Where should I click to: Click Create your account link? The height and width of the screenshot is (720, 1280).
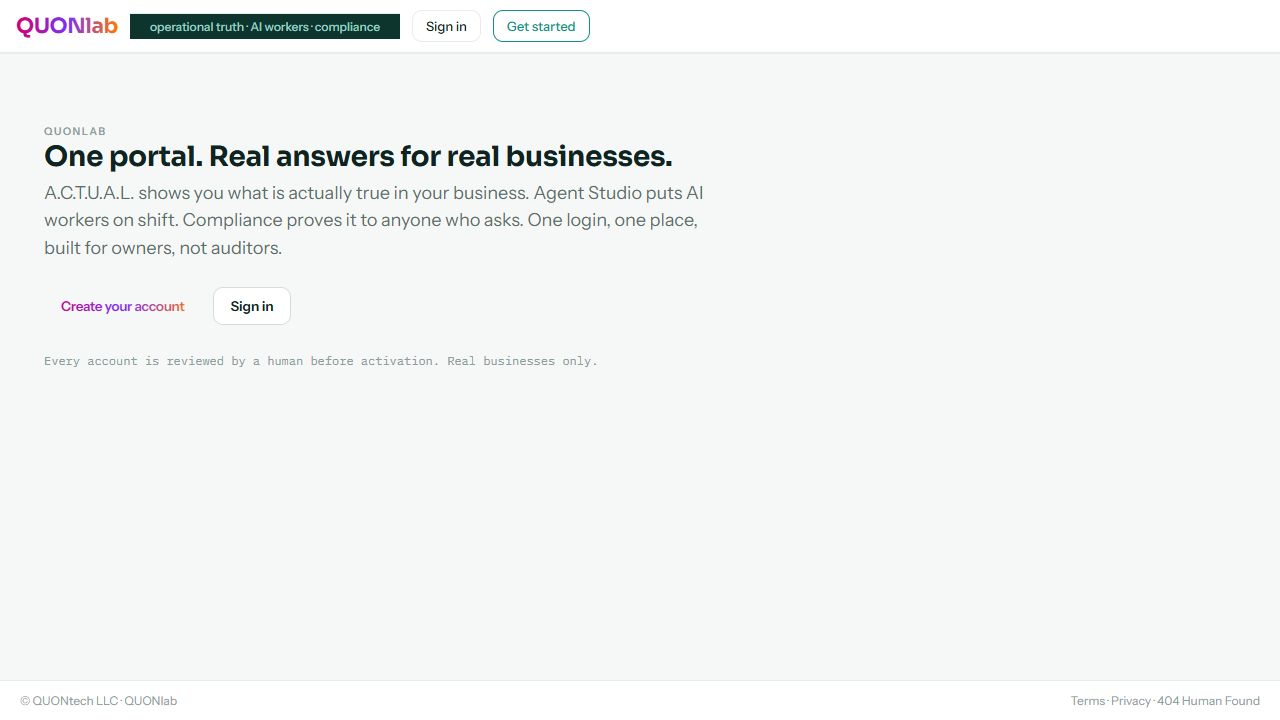coord(123,306)
